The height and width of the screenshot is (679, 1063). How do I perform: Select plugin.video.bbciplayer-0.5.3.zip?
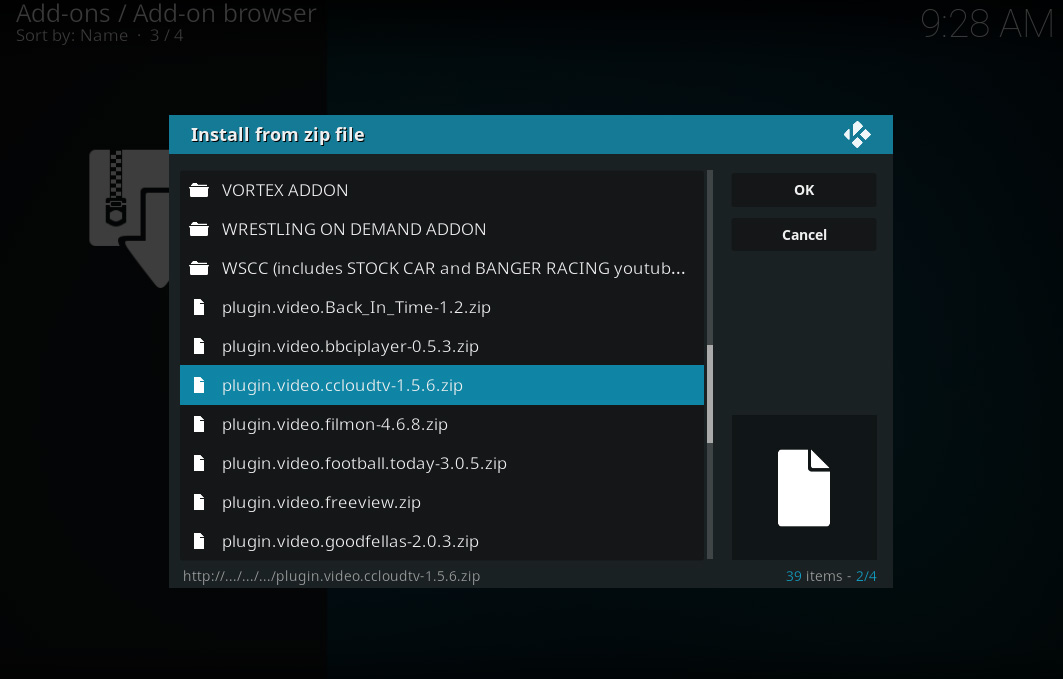442,346
